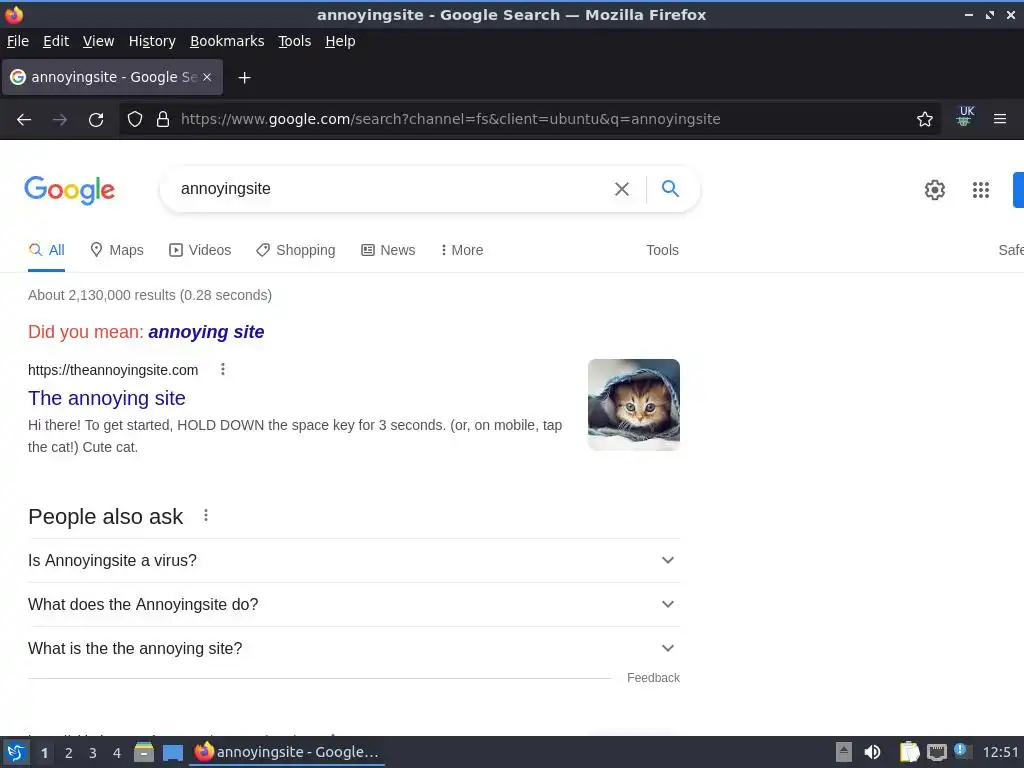This screenshot has height=768, width=1024.
Task: Switch to the Maps results tab
Action: [117, 250]
